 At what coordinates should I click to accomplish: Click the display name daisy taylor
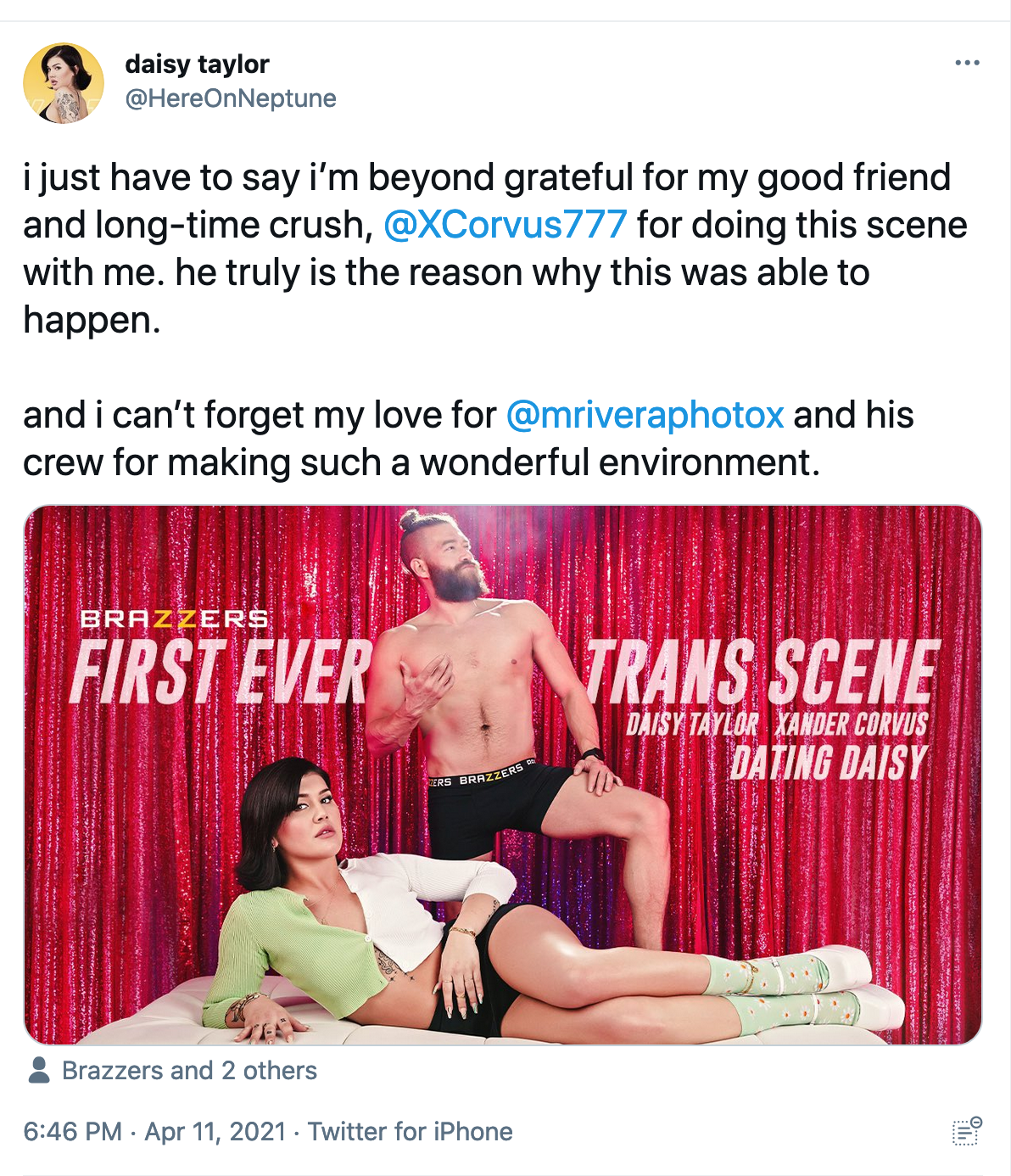(196, 64)
